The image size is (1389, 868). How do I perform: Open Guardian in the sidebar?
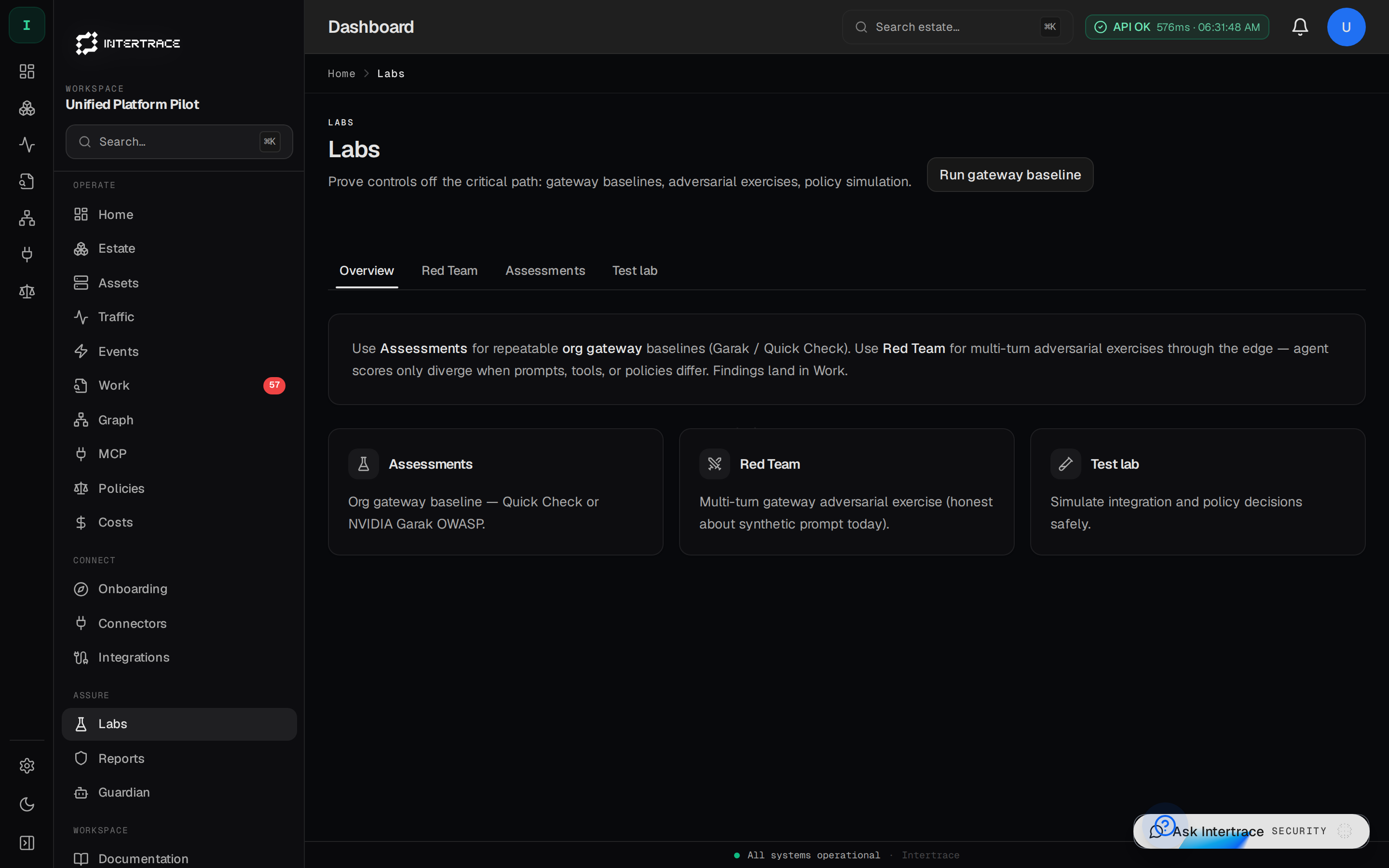pos(179,792)
